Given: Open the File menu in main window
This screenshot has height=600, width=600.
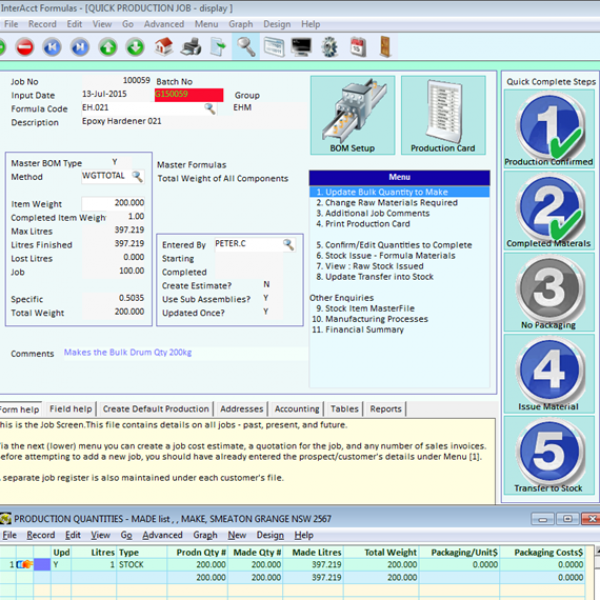Looking at the screenshot, I should pos(11,24).
